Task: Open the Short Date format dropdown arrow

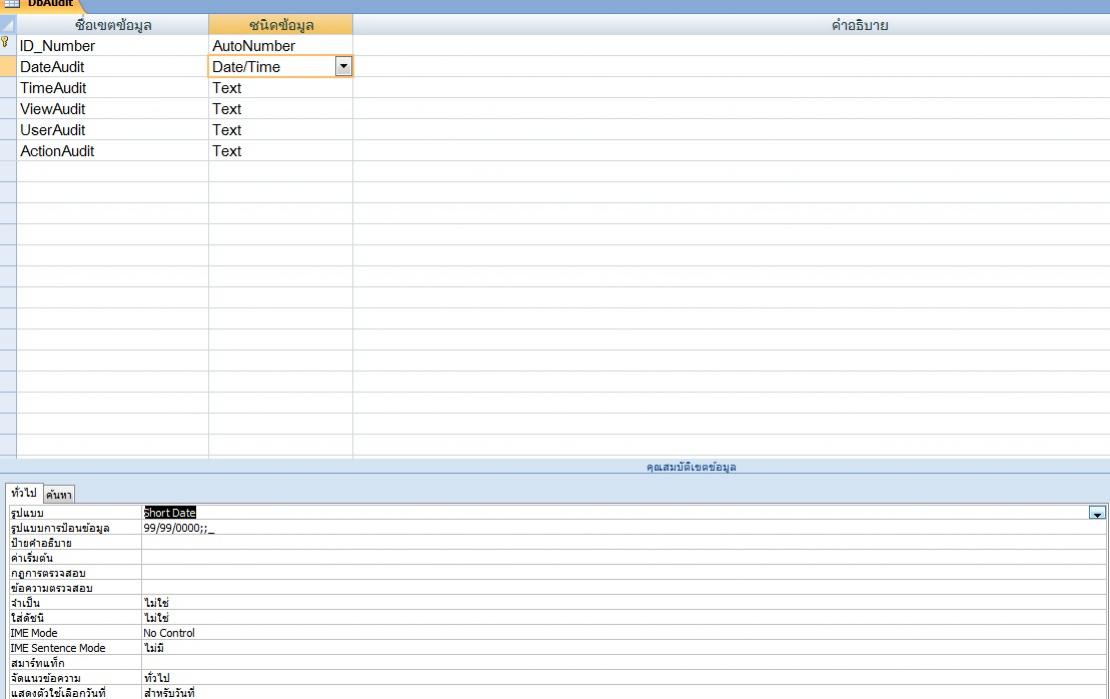Action: tap(1097, 513)
